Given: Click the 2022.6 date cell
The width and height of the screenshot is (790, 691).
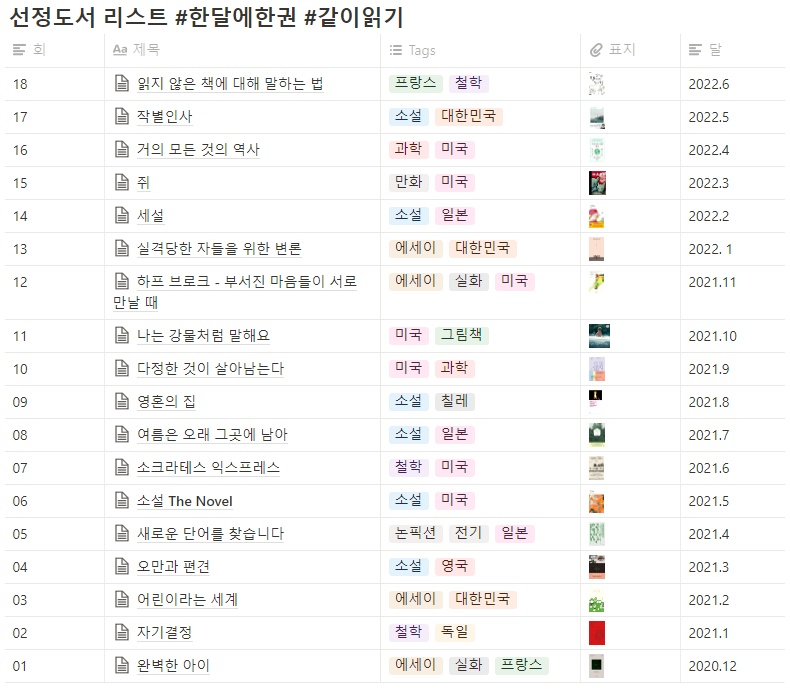Looking at the screenshot, I should (x=708, y=84).
